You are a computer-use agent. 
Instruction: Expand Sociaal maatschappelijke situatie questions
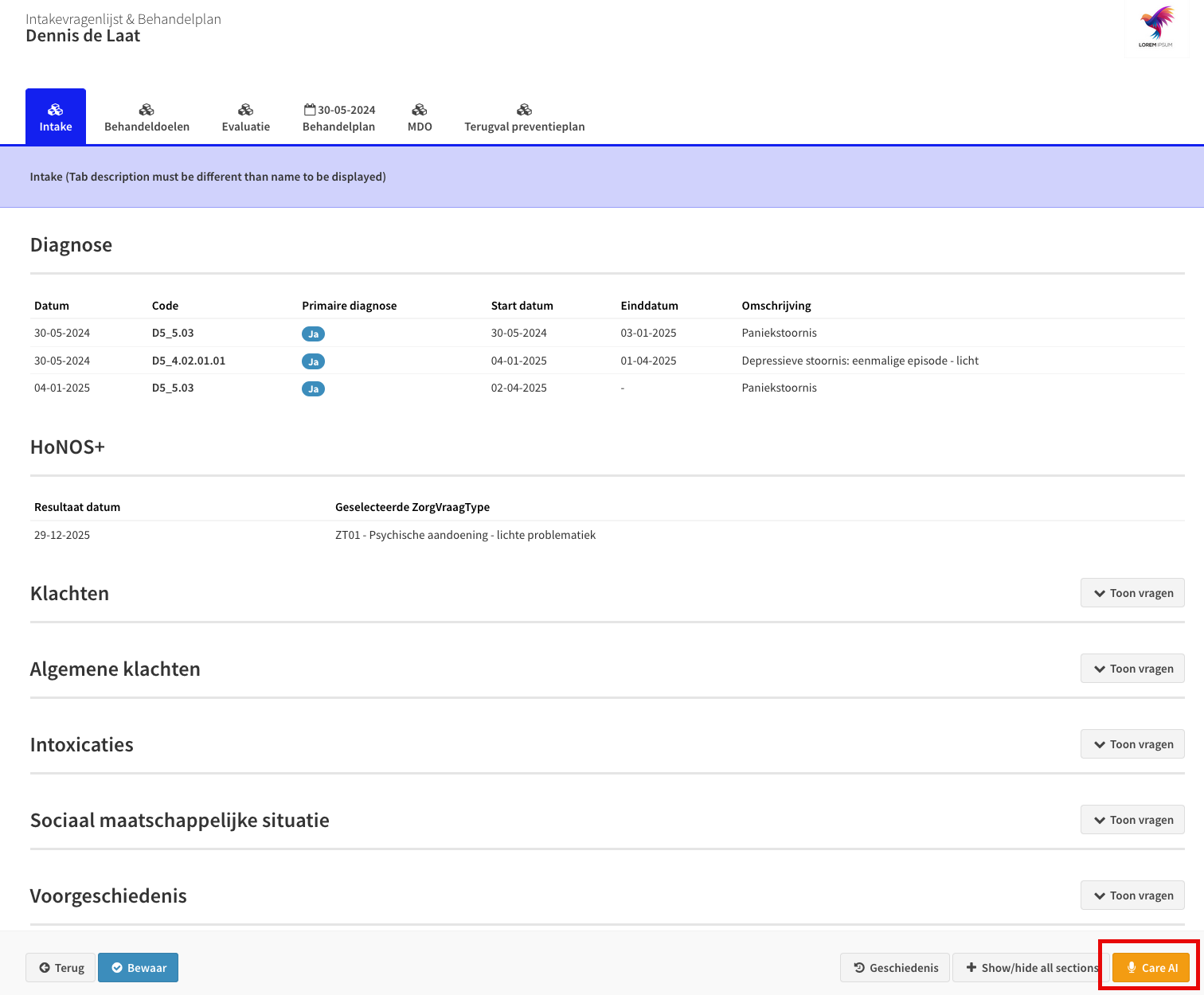[1132, 820]
